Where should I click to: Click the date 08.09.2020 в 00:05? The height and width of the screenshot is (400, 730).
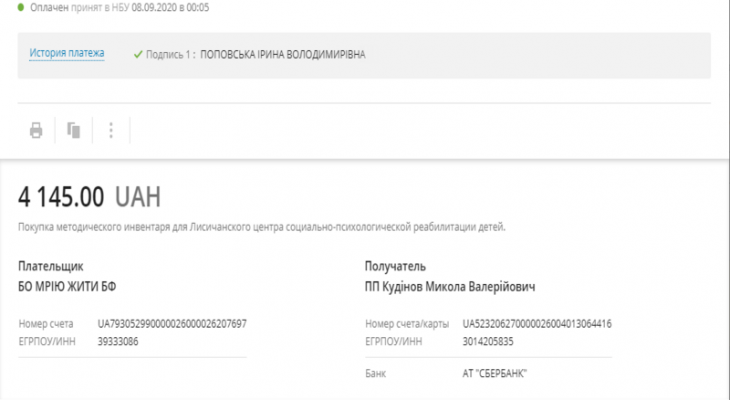[170, 7]
